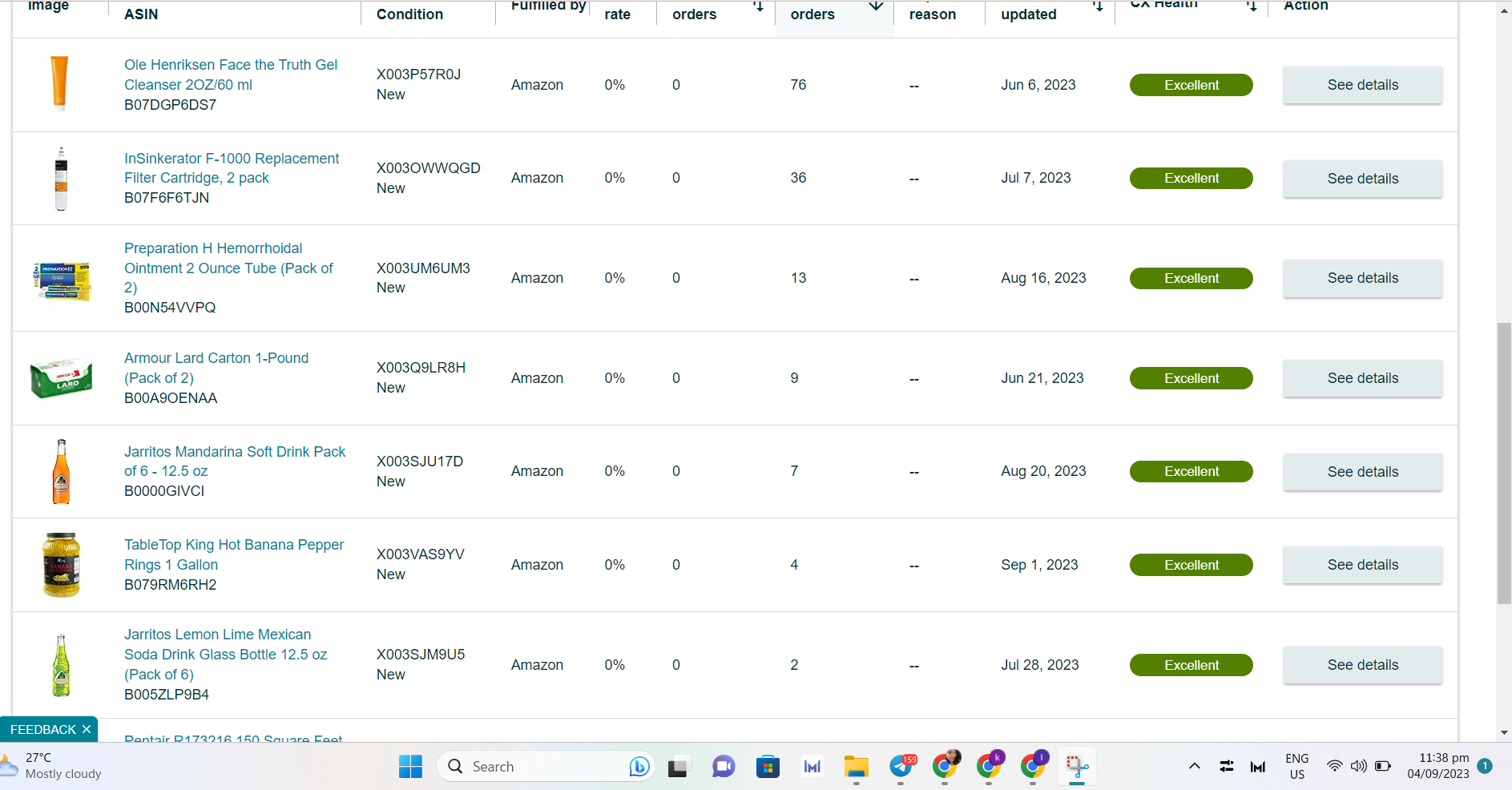Click the scrollbar down arrow
This screenshot has width=1512, height=790.
(1504, 732)
